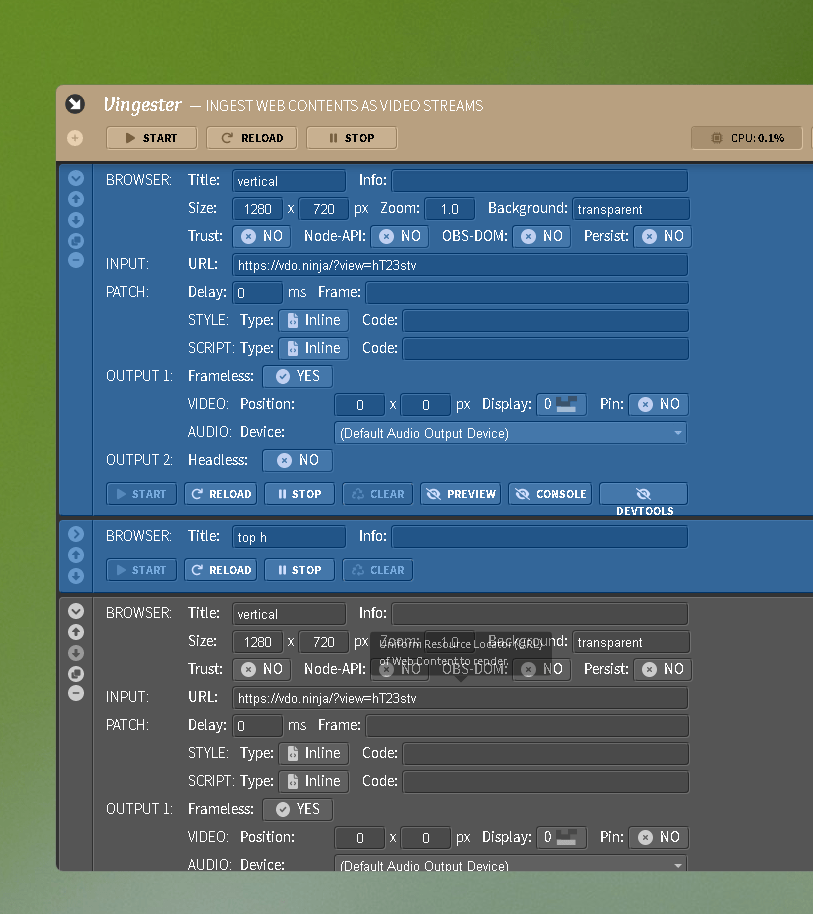813x914 pixels.
Task: Toggle CONSOLE in first vertical browser
Action: click(x=550, y=494)
